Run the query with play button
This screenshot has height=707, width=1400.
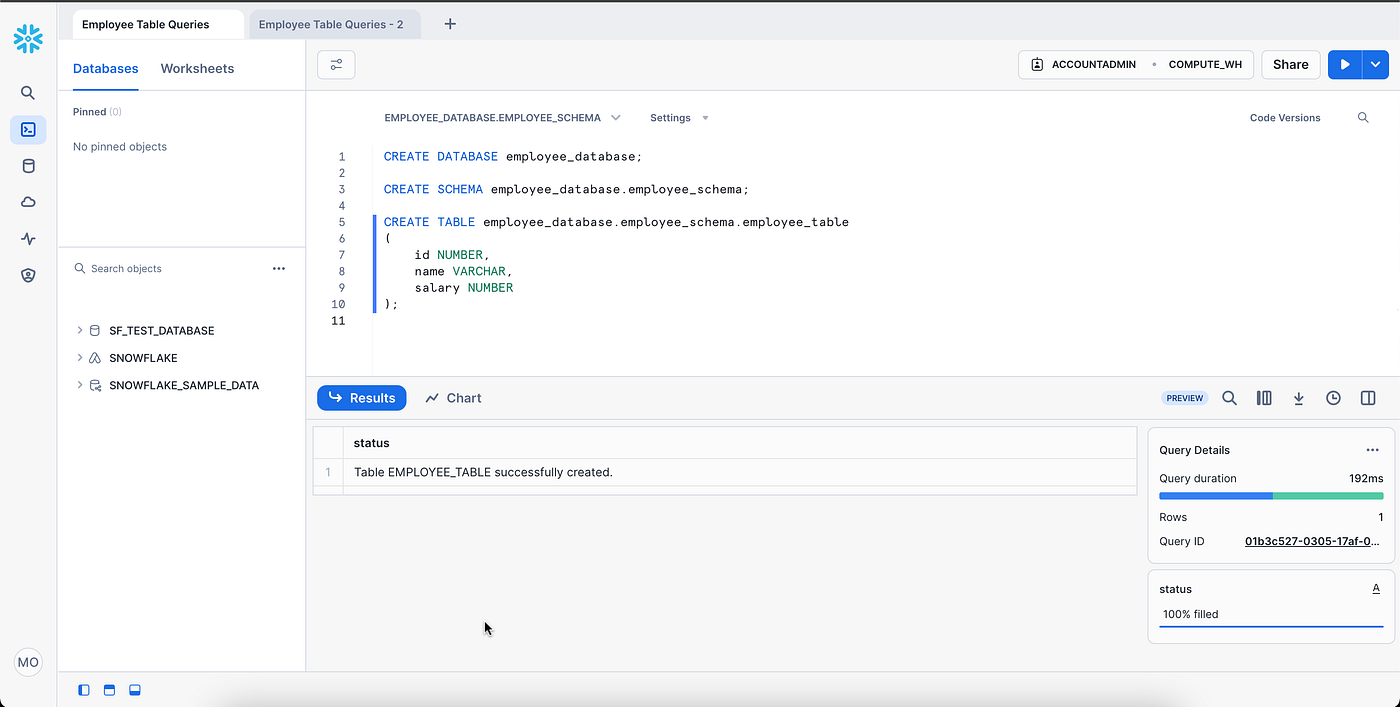tap(1345, 64)
